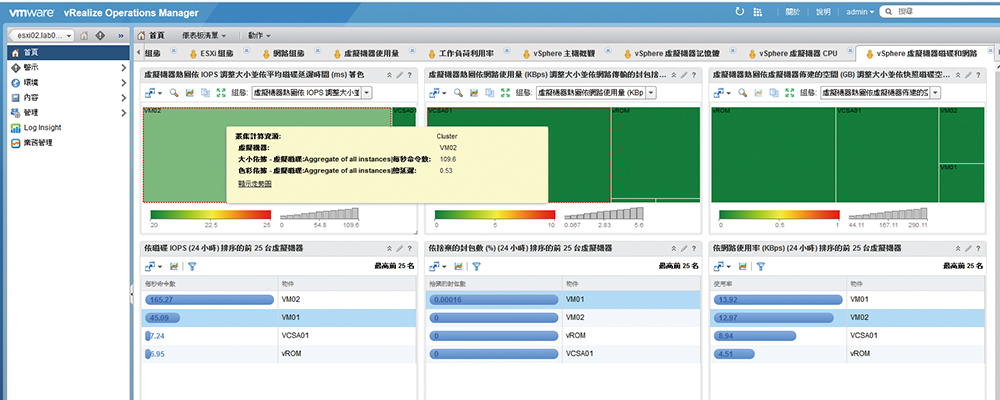This screenshot has width=1000, height=400.
Task: Click the green fit-to-view icon in the IOPS heatmap toolbar
Action: [x=221, y=93]
